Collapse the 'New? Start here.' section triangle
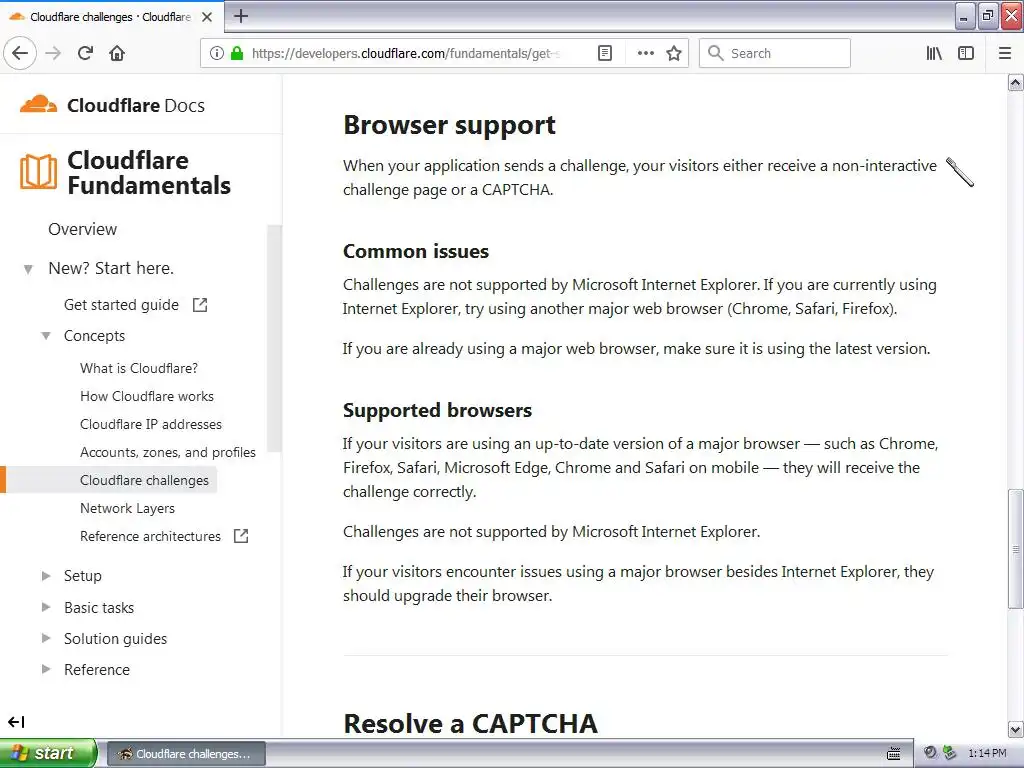 [28, 268]
